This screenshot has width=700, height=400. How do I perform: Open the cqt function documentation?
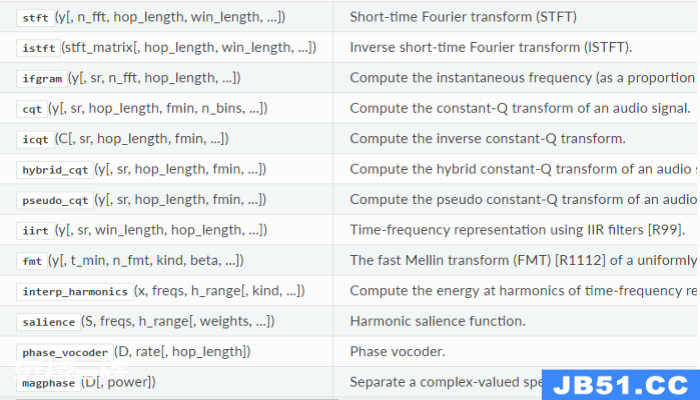coord(32,109)
